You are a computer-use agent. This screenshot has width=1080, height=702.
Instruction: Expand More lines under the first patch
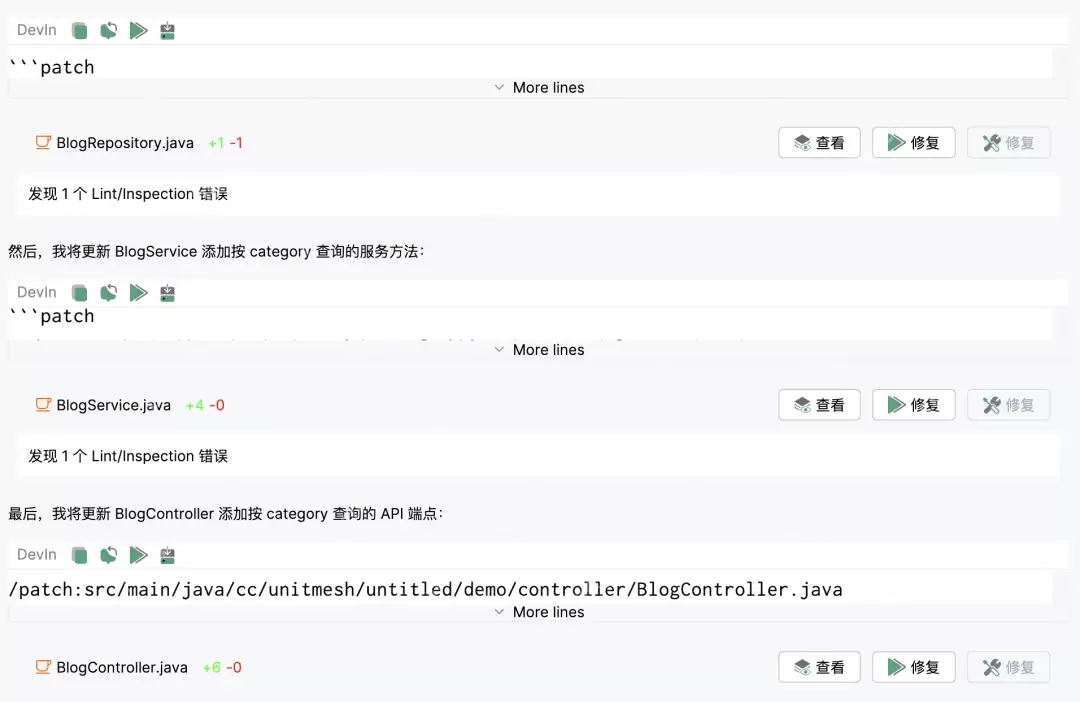point(539,87)
